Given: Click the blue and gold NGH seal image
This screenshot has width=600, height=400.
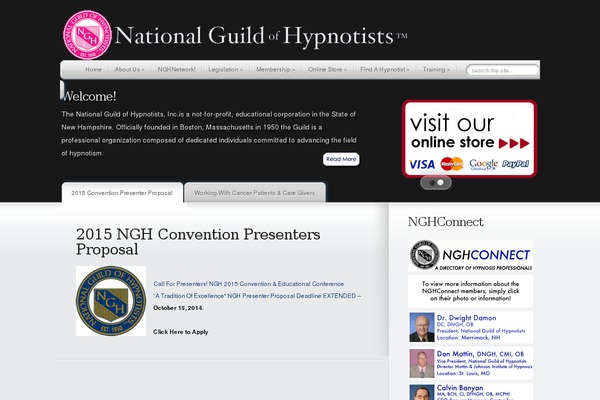Looking at the screenshot, I should coord(111,301).
